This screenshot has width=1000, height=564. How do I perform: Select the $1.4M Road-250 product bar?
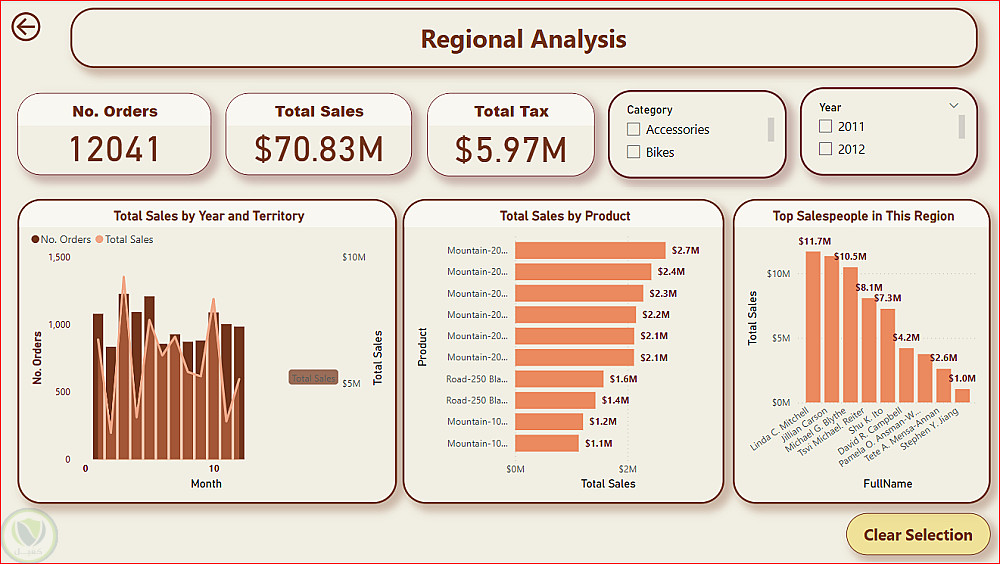555,400
